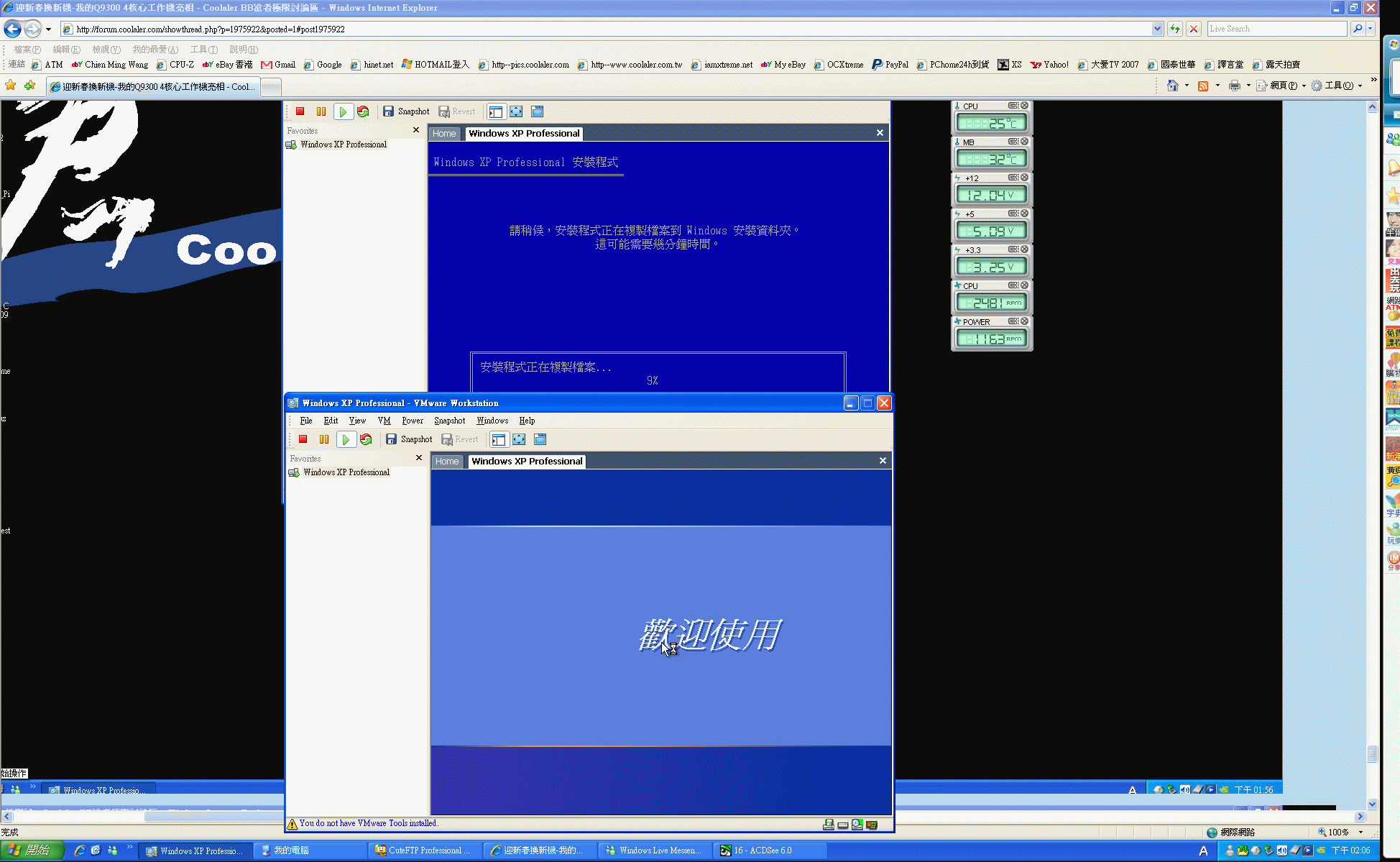Expand the RSS feeds dropdown arrow

click(x=1217, y=86)
